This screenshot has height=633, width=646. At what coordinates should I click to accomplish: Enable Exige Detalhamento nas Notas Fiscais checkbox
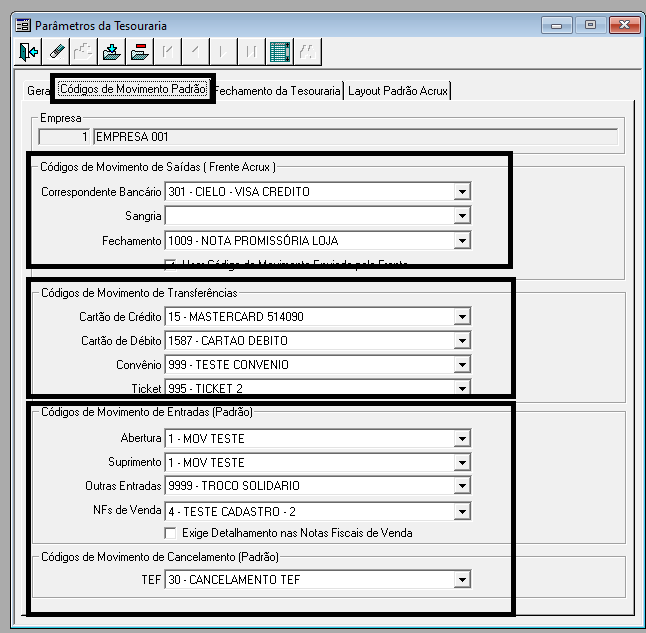click(170, 533)
